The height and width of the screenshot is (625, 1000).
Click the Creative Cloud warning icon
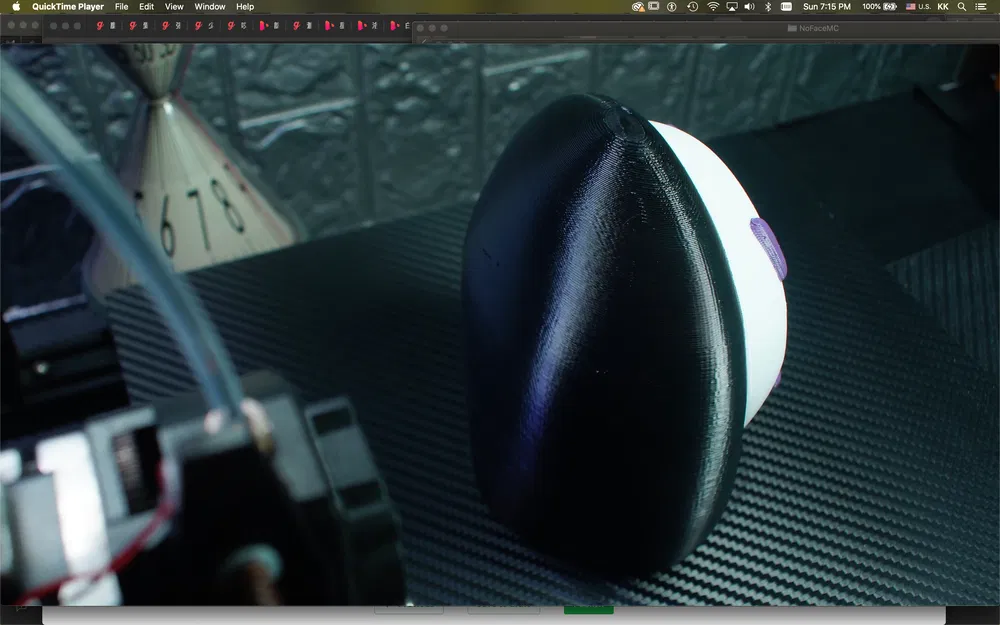638,6
